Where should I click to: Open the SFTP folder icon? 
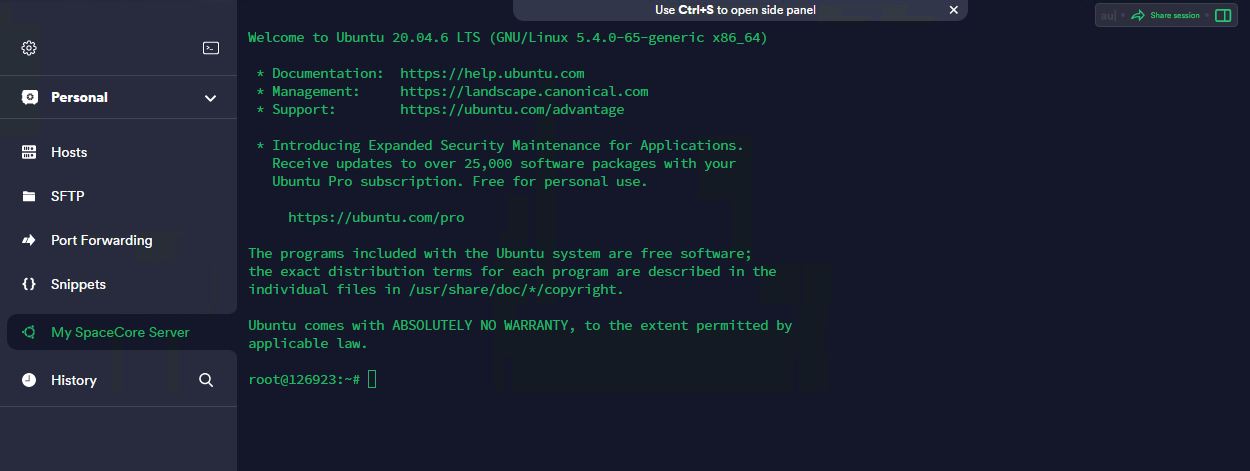pyautogui.click(x=29, y=196)
